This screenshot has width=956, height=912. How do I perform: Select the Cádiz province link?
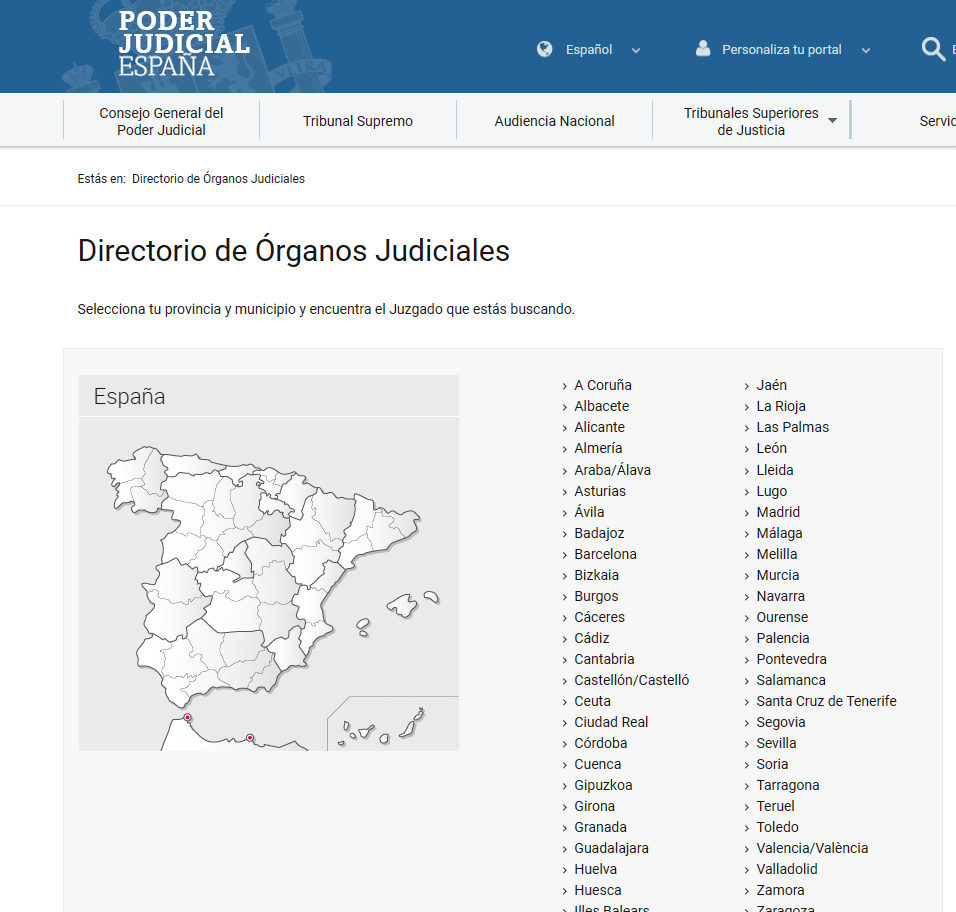pos(591,638)
